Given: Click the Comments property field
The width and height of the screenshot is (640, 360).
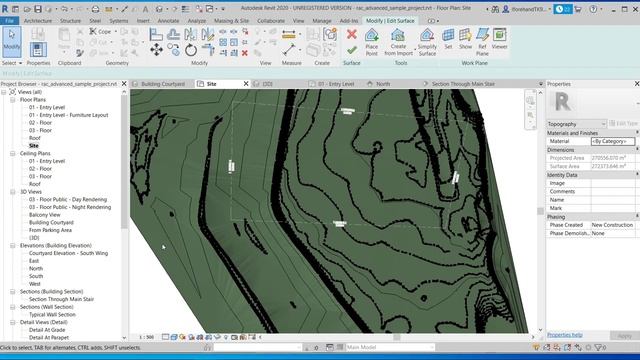Looking at the screenshot, I should pyautogui.click(x=613, y=191).
